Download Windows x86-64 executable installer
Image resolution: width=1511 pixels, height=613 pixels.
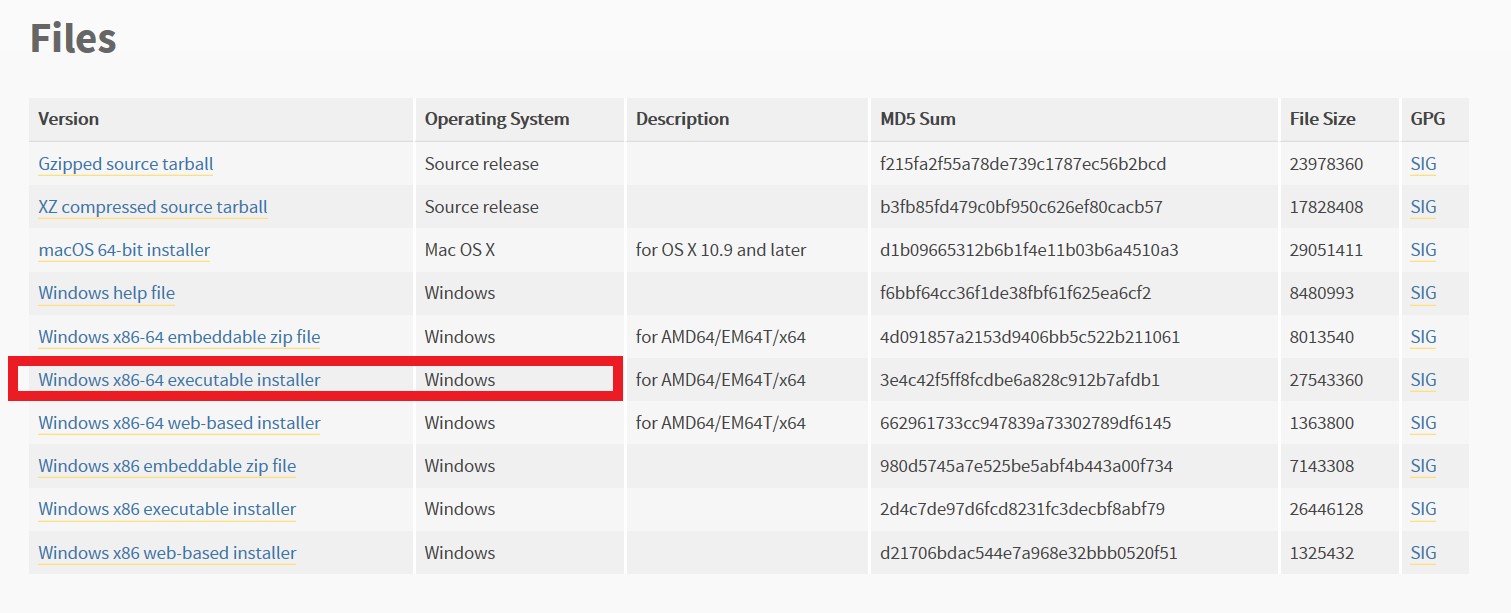pyautogui.click(x=179, y=380)
